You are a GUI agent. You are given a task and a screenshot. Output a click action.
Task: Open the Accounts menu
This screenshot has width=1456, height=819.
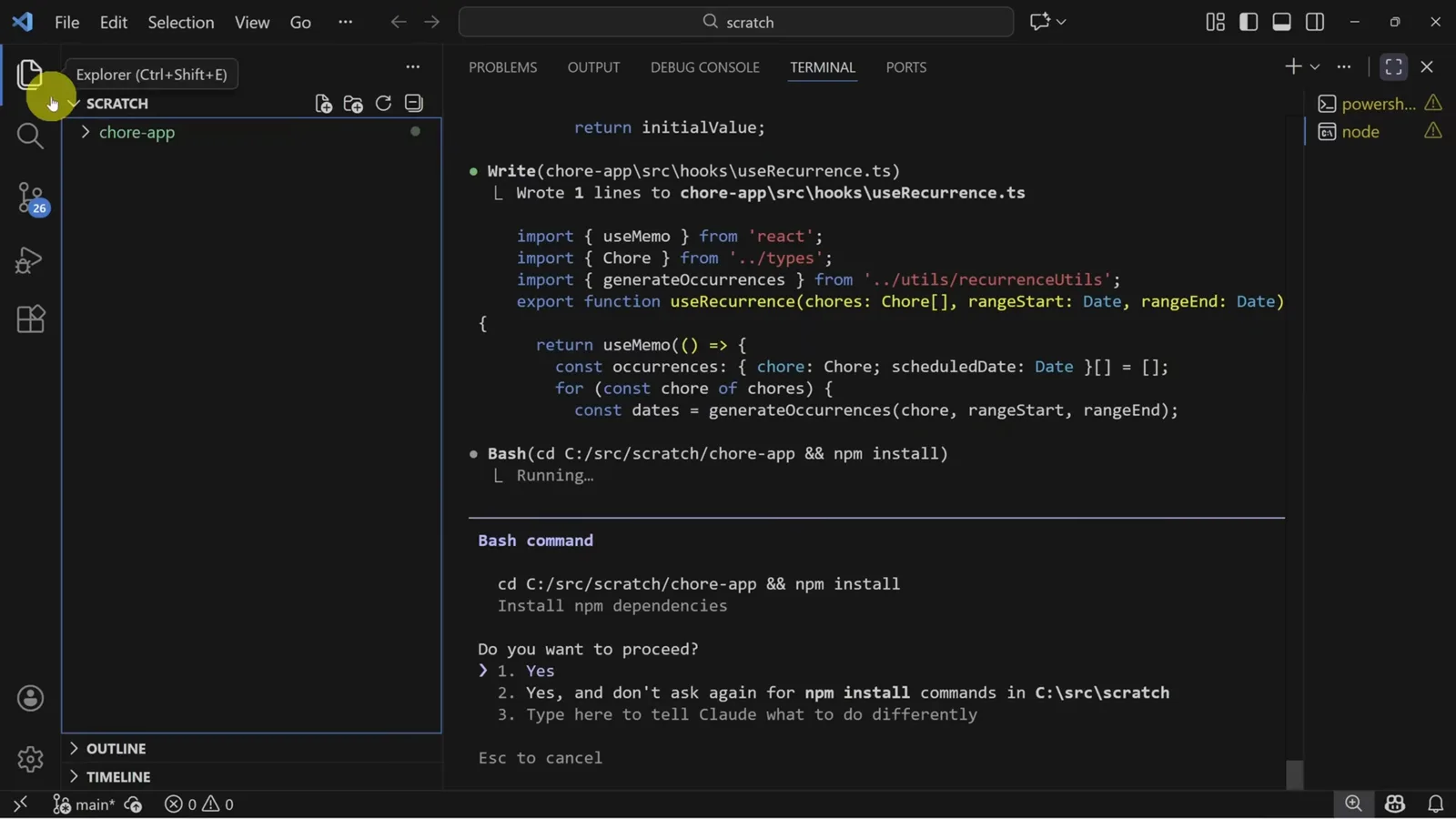click(30, 698)
